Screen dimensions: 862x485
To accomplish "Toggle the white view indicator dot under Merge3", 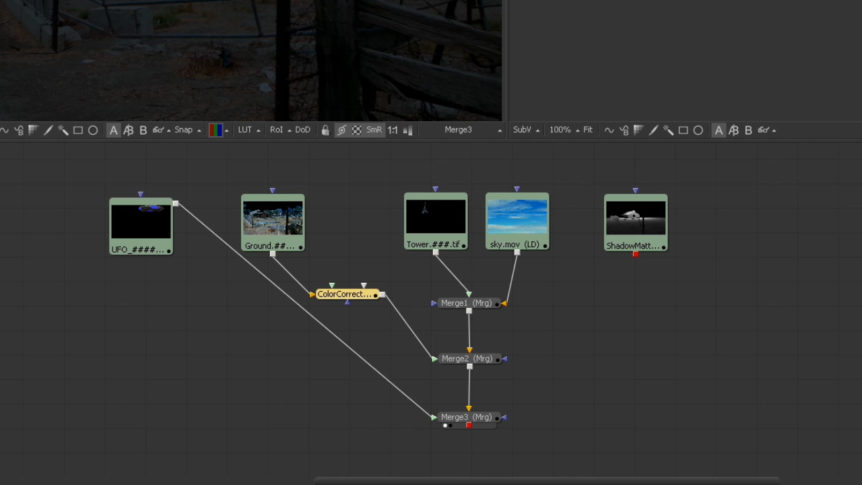I will (x=445, y=425).
